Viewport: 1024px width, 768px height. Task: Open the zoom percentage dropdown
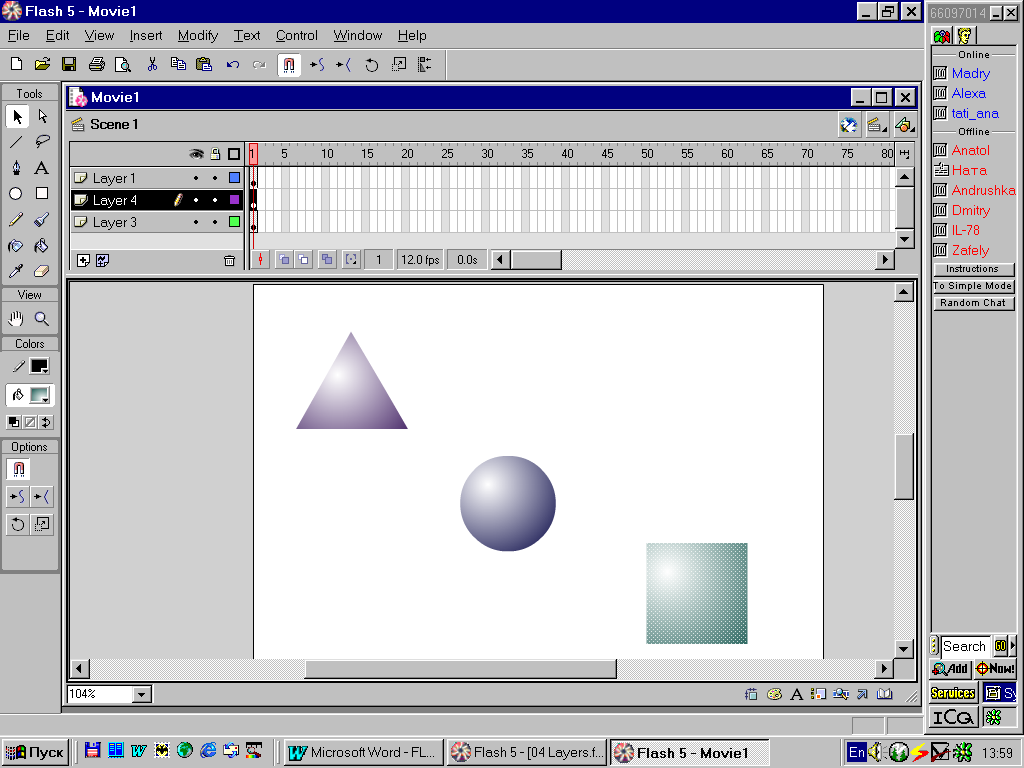(142, 694)
